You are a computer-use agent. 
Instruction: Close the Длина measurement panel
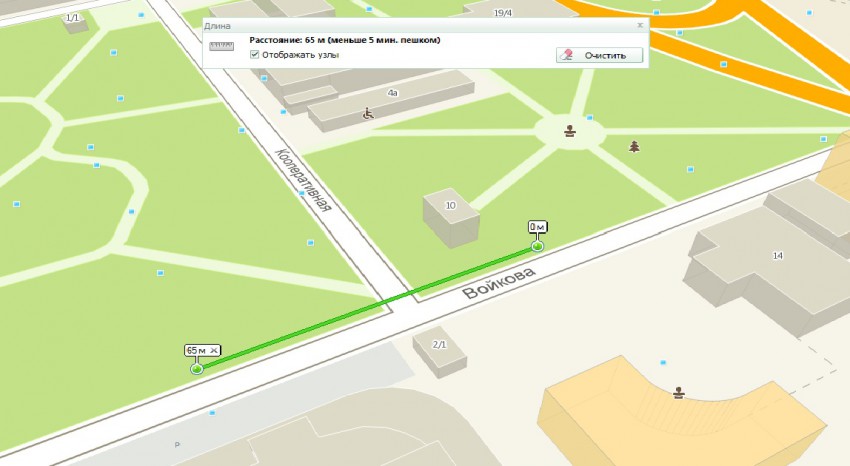click(x=639, y=23)
